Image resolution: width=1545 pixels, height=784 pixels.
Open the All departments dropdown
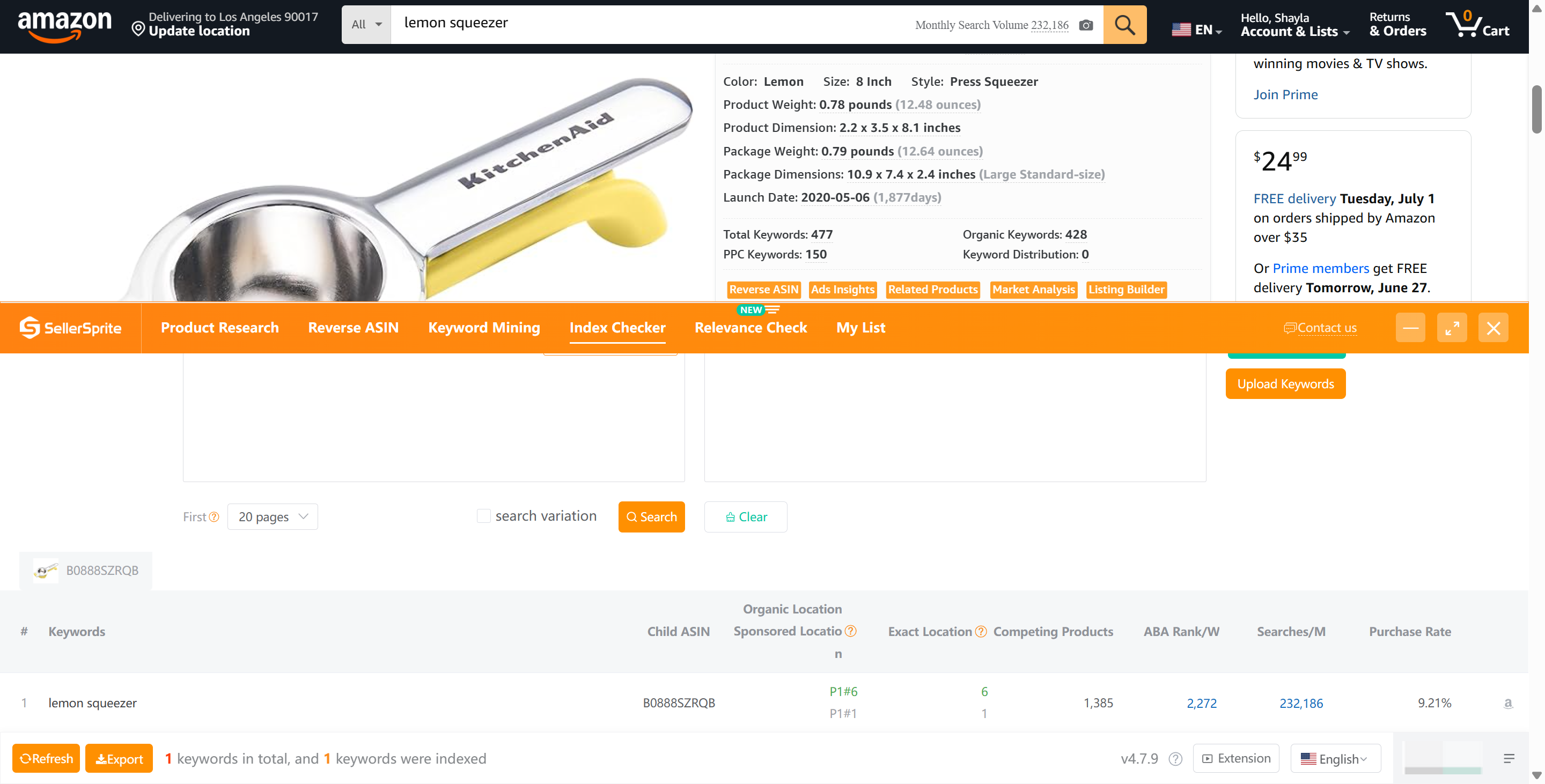pyautogui.click(x=366, y=25)
